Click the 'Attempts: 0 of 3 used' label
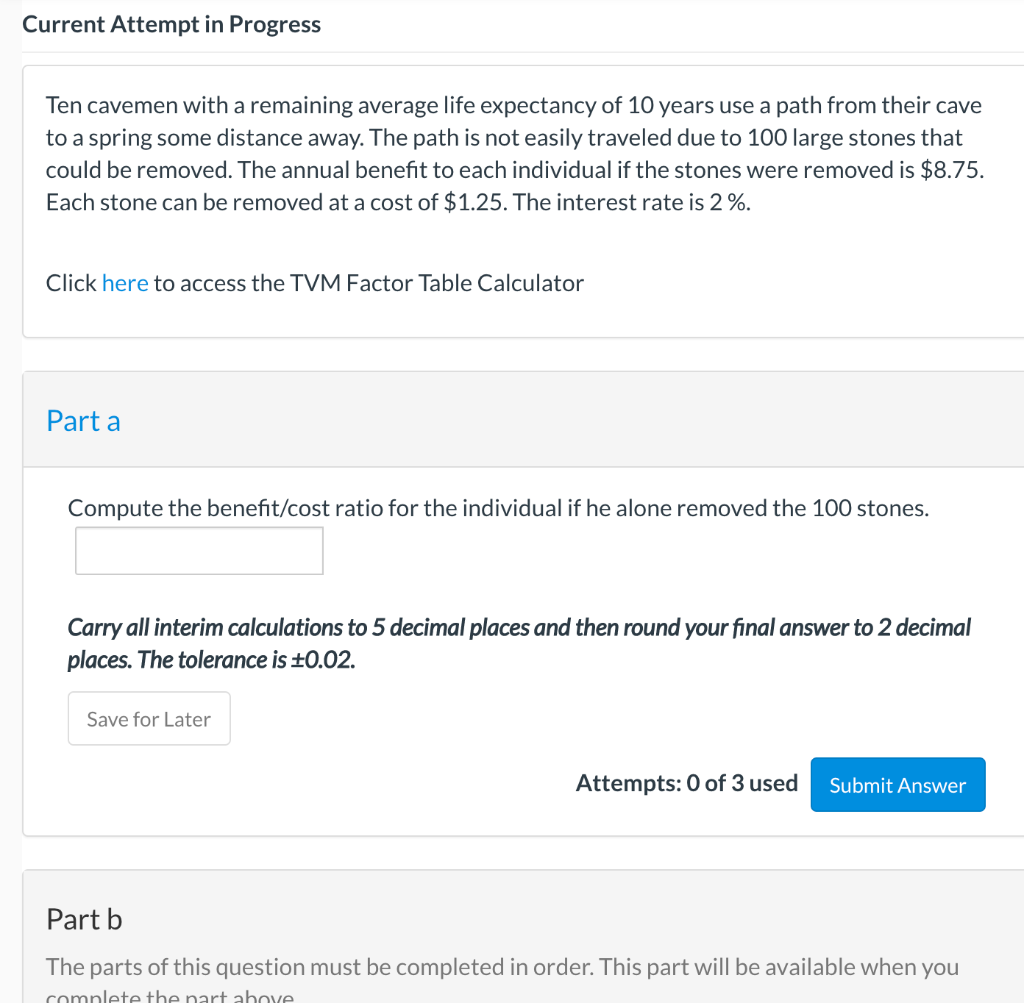Viewport: 1024px width, 1003px height. [686, 784]
